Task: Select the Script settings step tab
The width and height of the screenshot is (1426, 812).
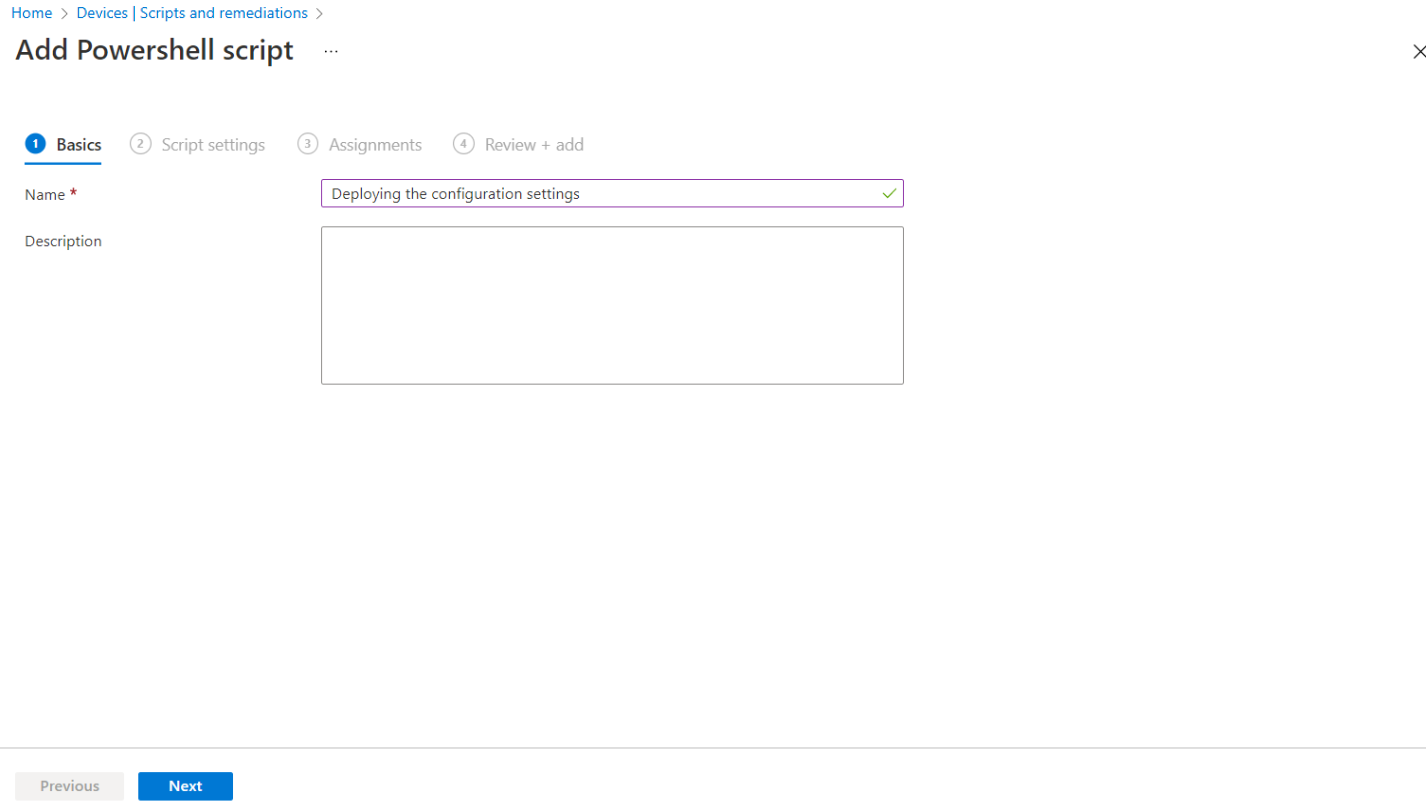Action: [x=198, y=145]
